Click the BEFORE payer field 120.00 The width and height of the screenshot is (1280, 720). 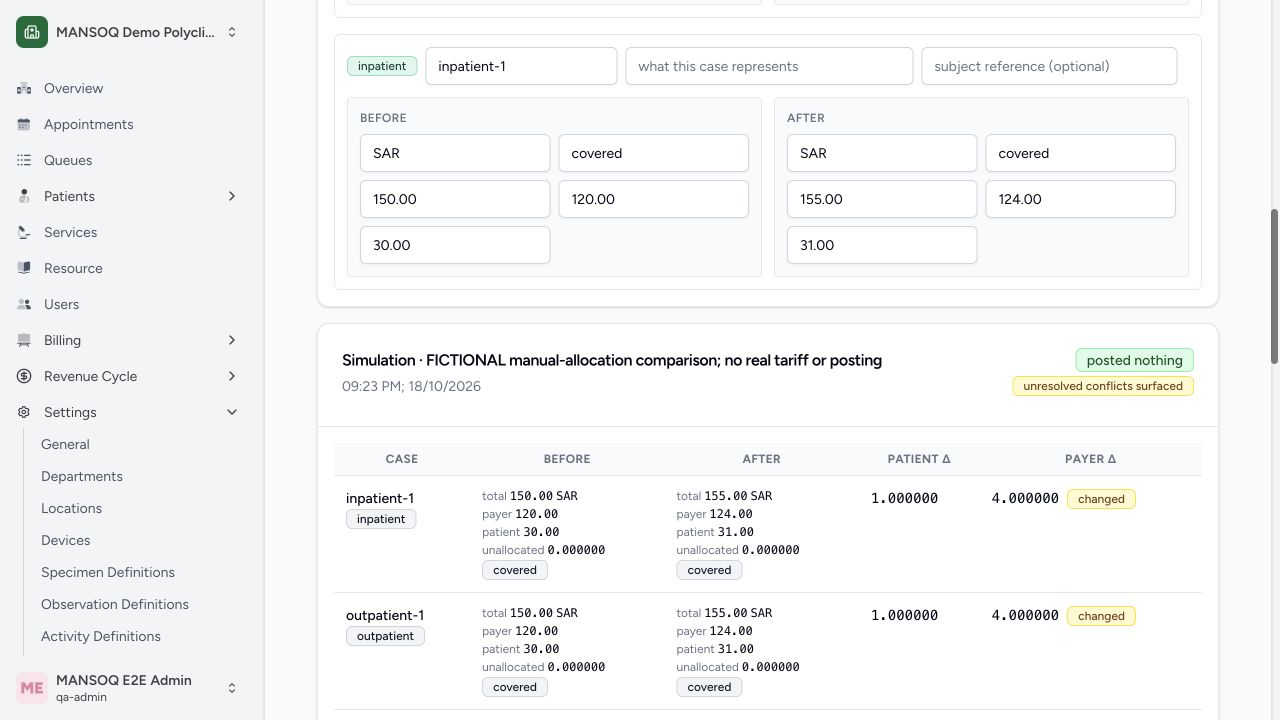653,199
